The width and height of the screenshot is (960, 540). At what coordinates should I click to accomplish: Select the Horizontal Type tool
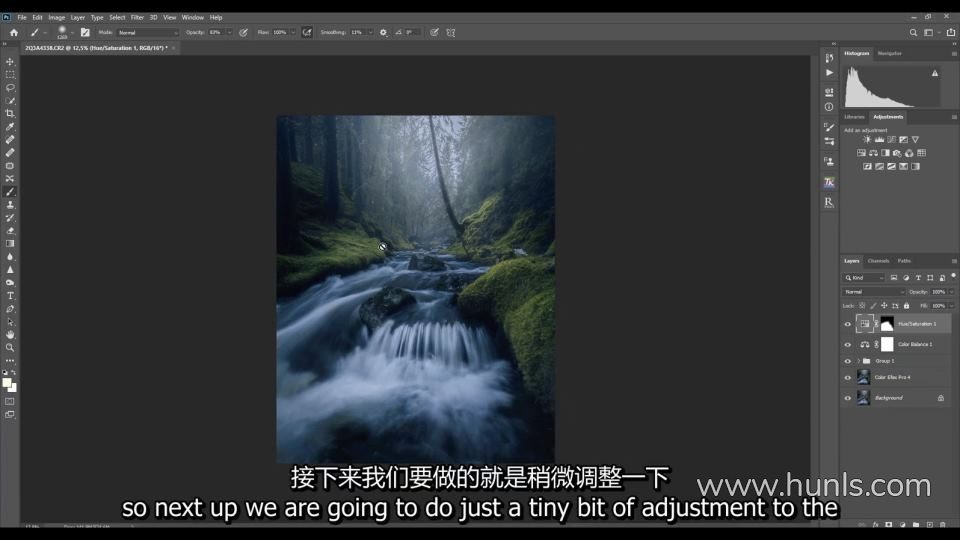point(10,296)
